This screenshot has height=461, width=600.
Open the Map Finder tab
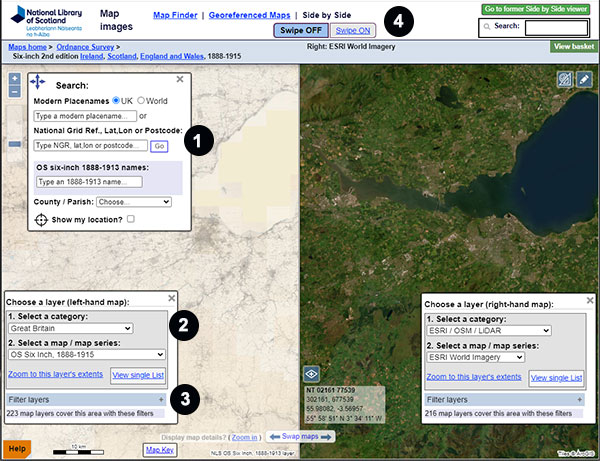175,15
